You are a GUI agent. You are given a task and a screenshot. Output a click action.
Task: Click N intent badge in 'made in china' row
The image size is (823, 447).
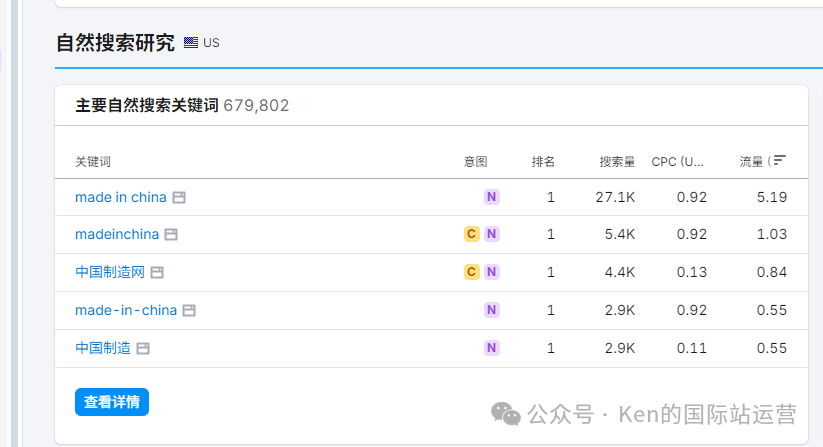491,197
